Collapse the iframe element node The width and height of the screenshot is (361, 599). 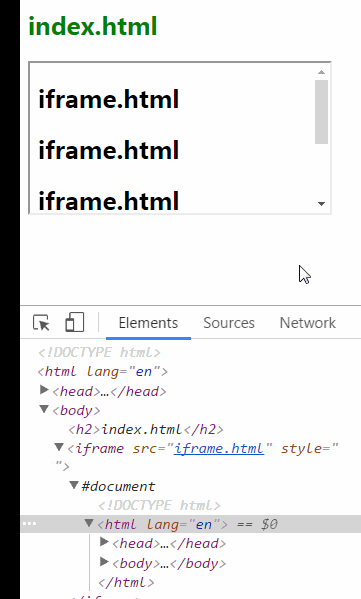click(x=59, y=447)
